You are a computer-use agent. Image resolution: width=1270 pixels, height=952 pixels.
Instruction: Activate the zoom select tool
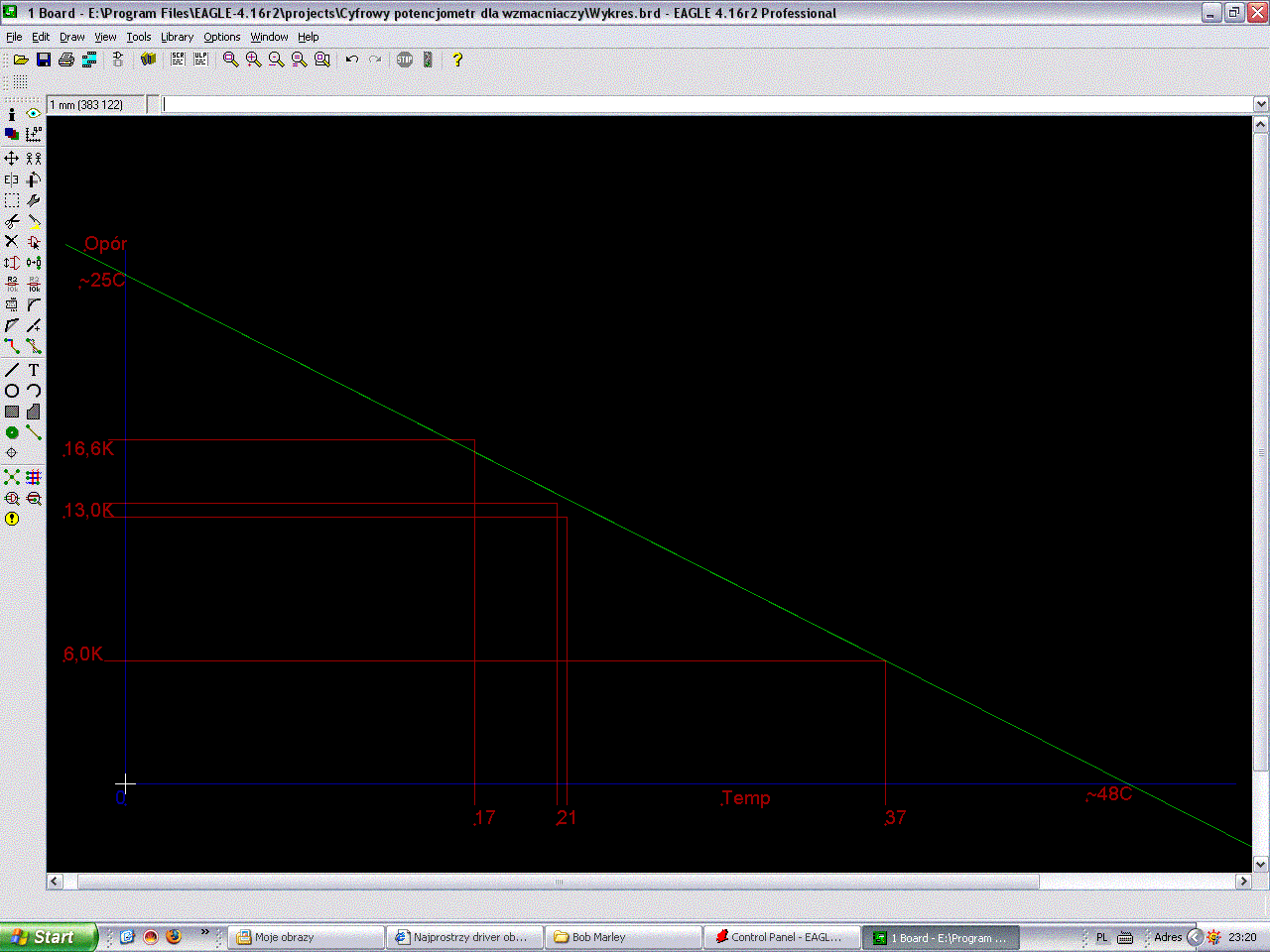pos(321,59)
